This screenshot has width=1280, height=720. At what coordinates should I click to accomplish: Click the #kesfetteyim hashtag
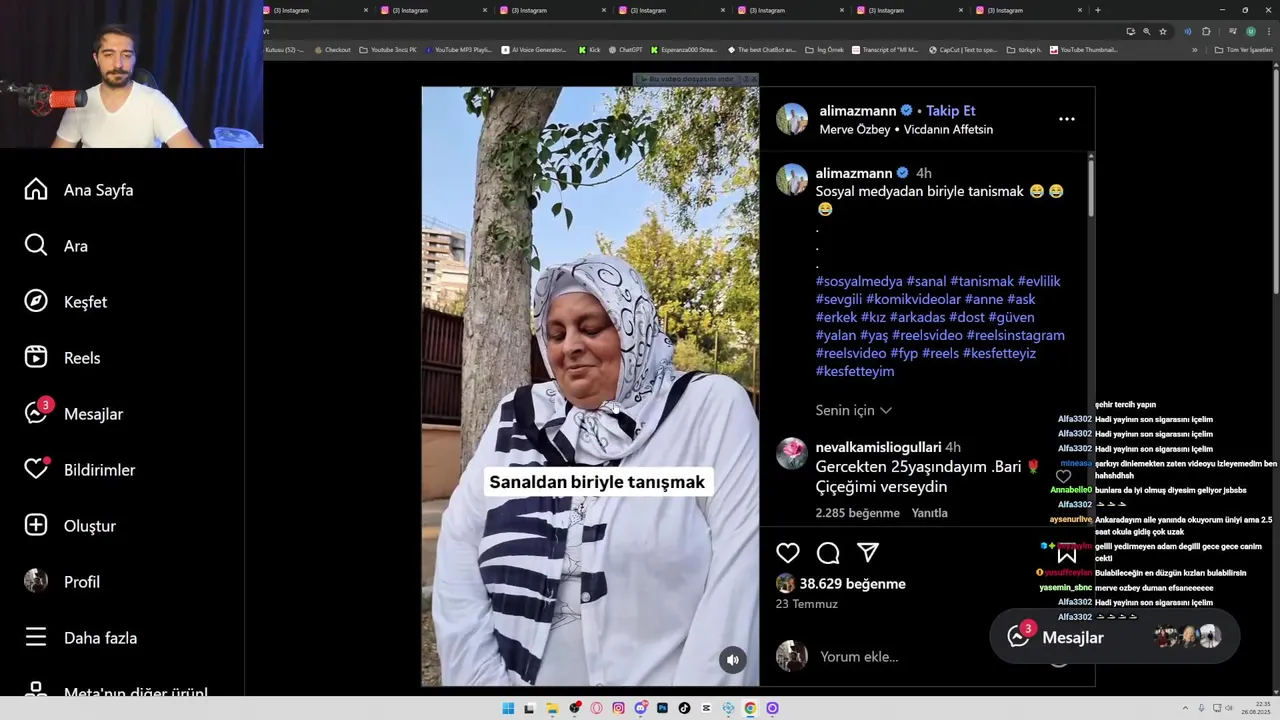855,371
